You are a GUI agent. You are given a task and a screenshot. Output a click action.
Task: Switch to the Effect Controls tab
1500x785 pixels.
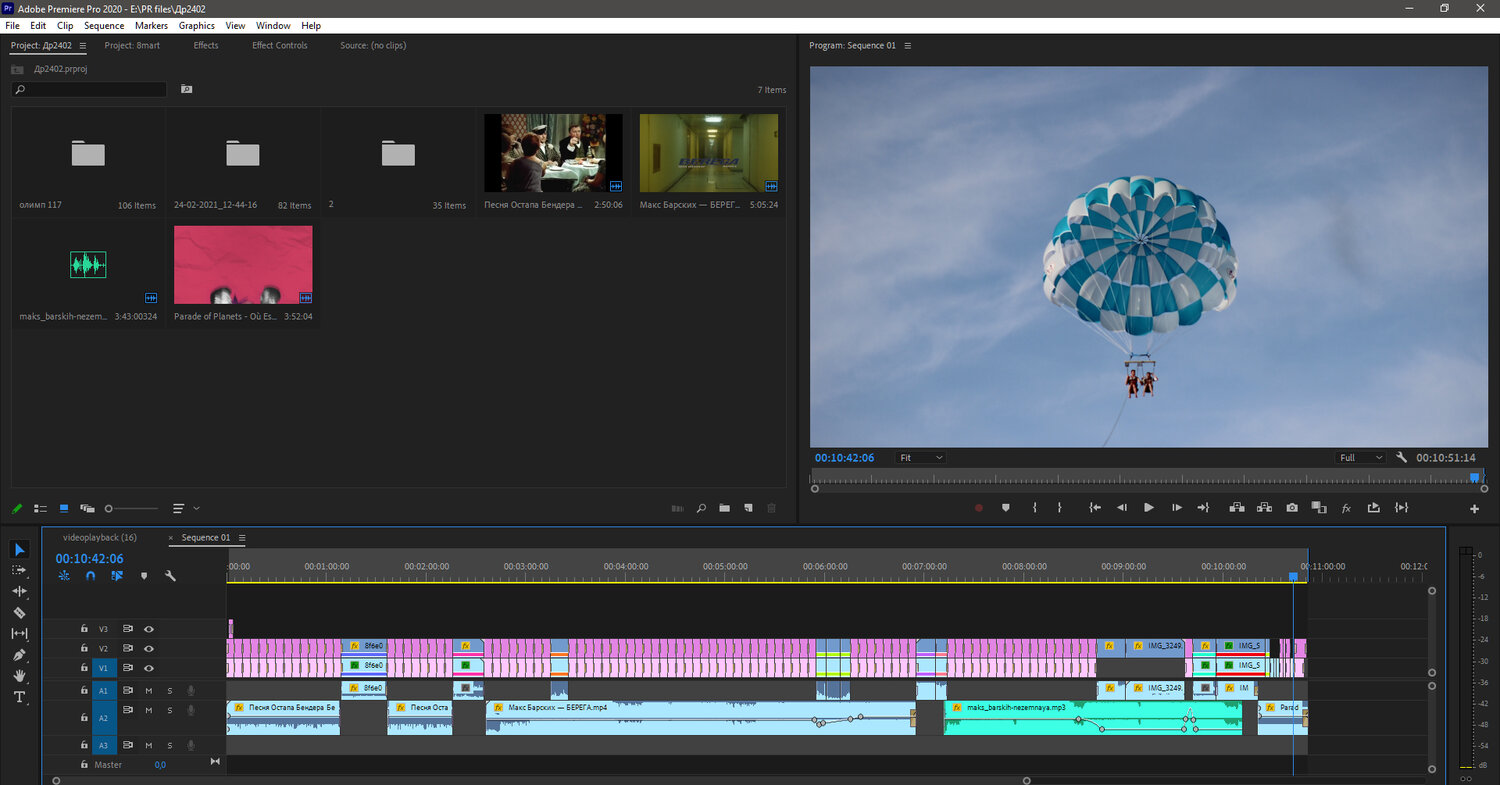click(x=280, y=45)
